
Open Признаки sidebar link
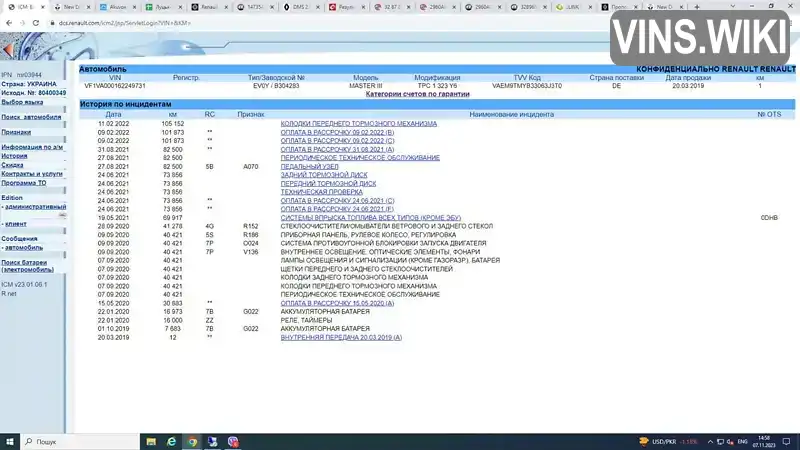click(16, 132)
